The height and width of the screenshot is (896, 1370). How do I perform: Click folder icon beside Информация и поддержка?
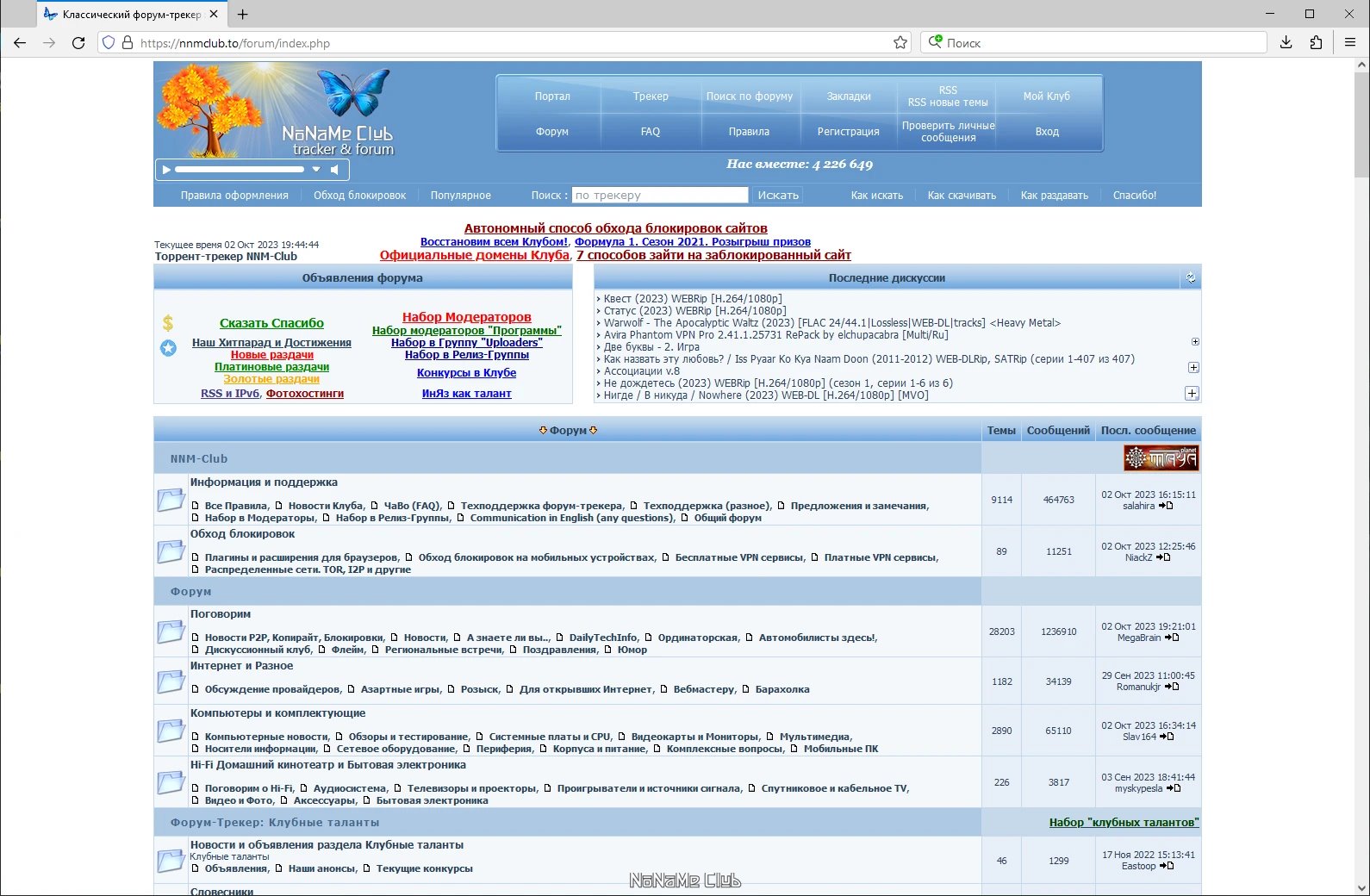(171, 500)
